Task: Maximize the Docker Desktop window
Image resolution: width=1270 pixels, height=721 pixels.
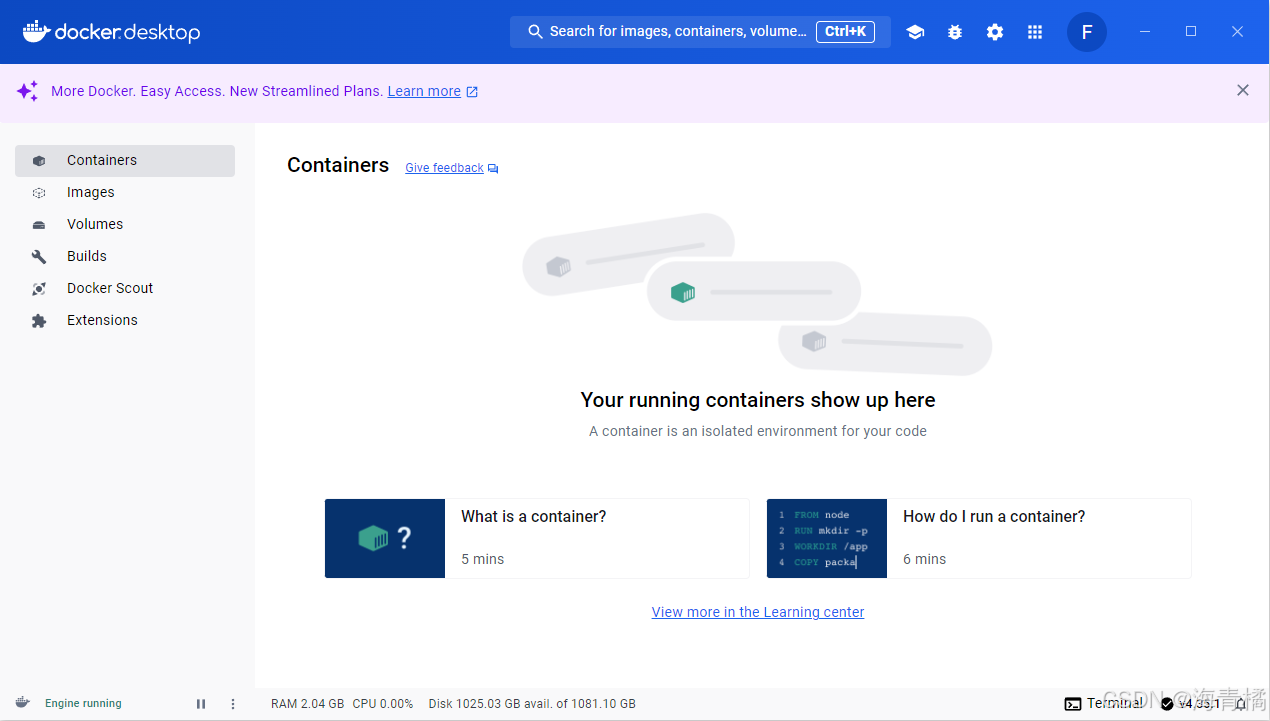Action: click(x=1191, y=32)
